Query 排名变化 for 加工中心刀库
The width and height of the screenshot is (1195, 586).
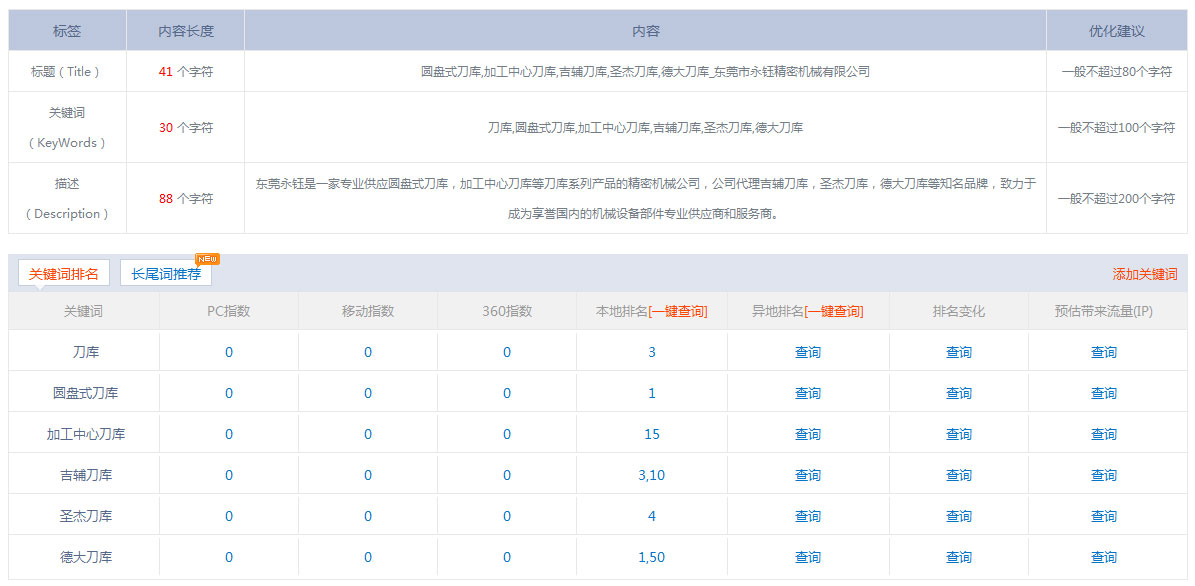click(959, 434)
